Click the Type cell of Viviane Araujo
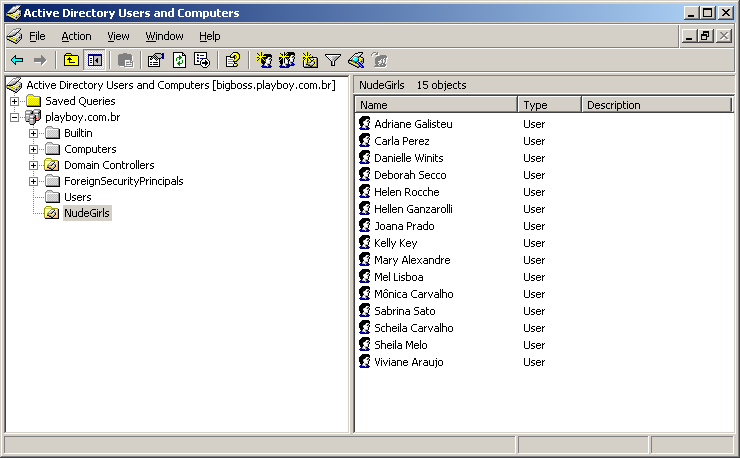The width and height of the screenshot is (740, 458). coord(534,362)
